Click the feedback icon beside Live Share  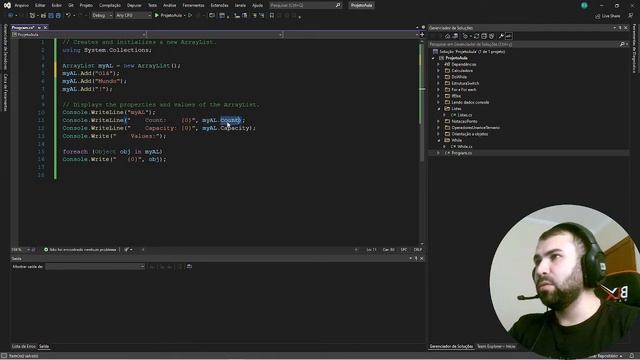click(x=631, y=16)
